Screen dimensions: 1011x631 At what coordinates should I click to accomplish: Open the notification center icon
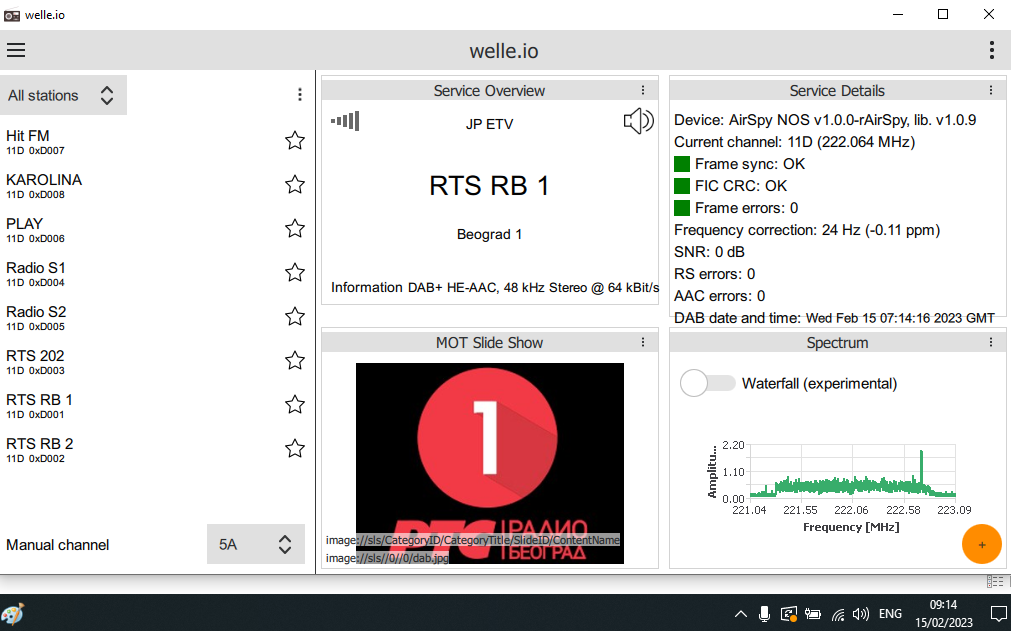tap(997, 614)
